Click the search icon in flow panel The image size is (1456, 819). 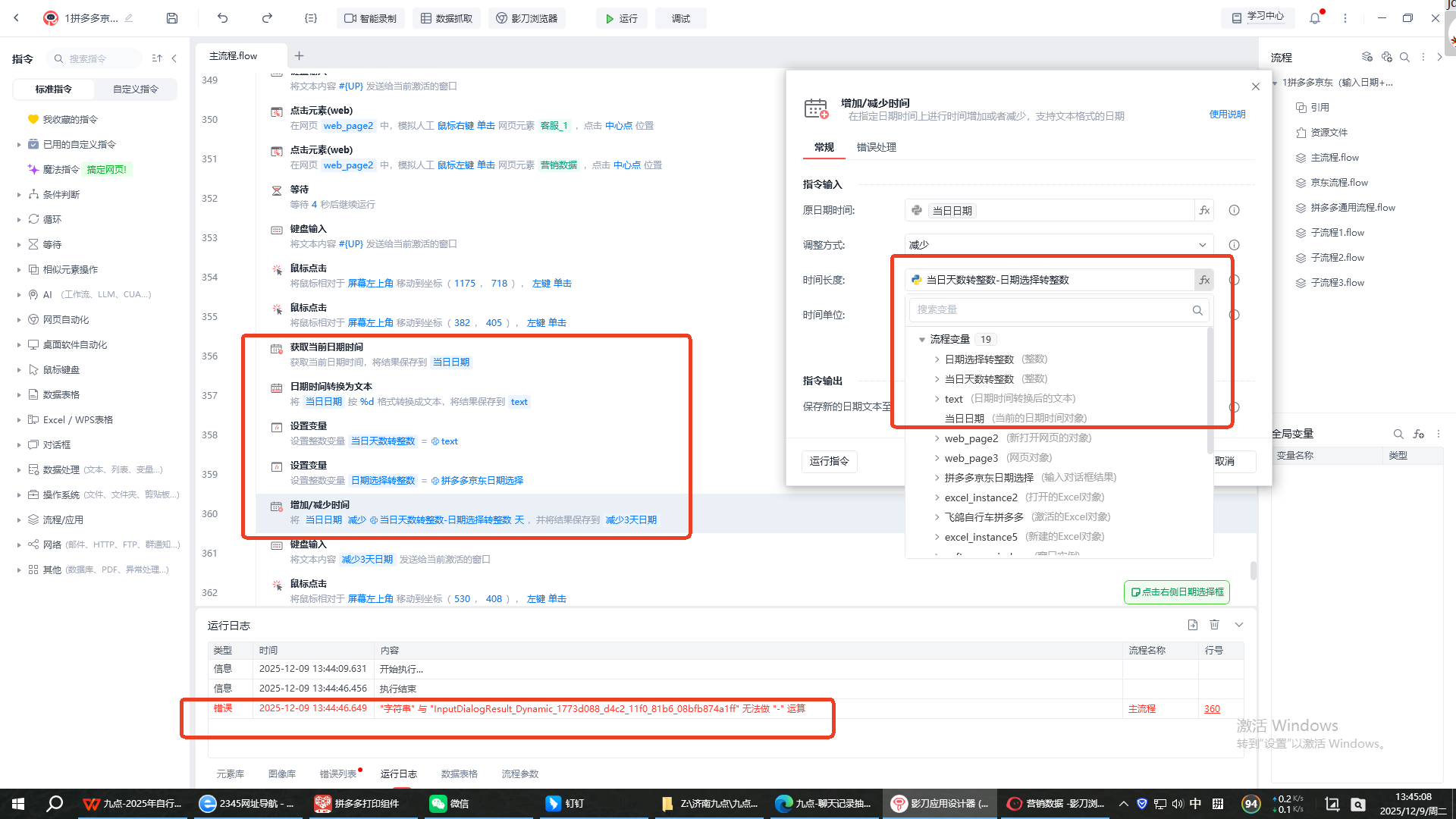click(1404, 57)
